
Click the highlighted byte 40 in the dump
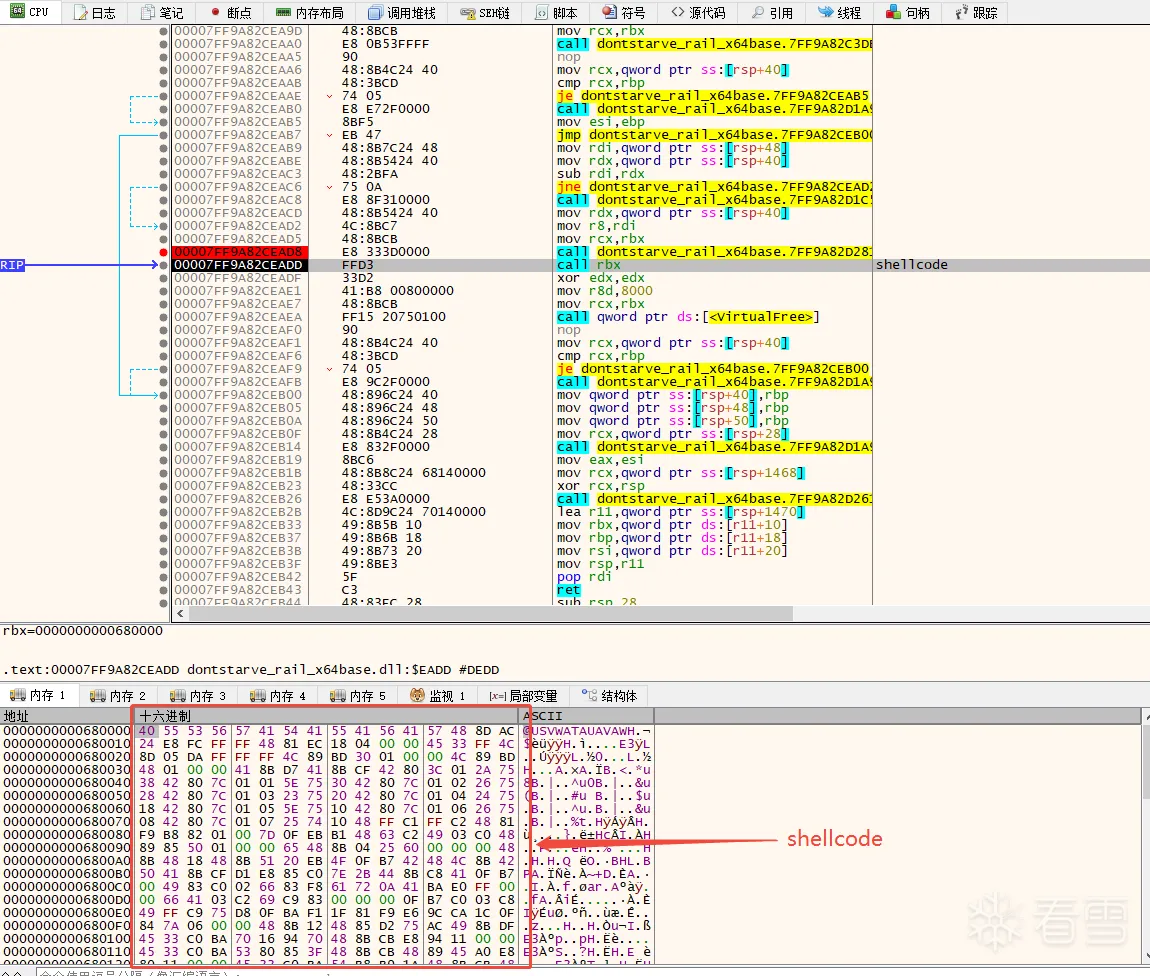pos(147,731)
